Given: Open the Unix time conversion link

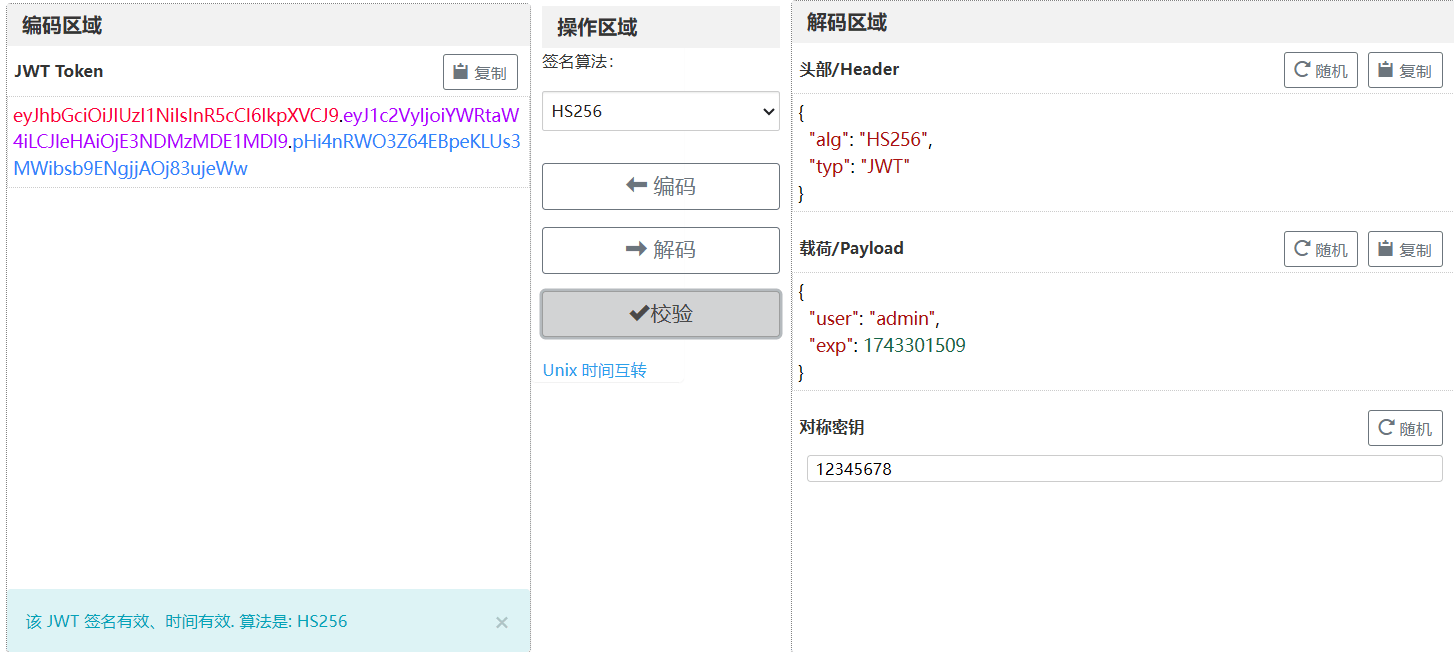Looking at the screenshot, I should click(595, 370).
